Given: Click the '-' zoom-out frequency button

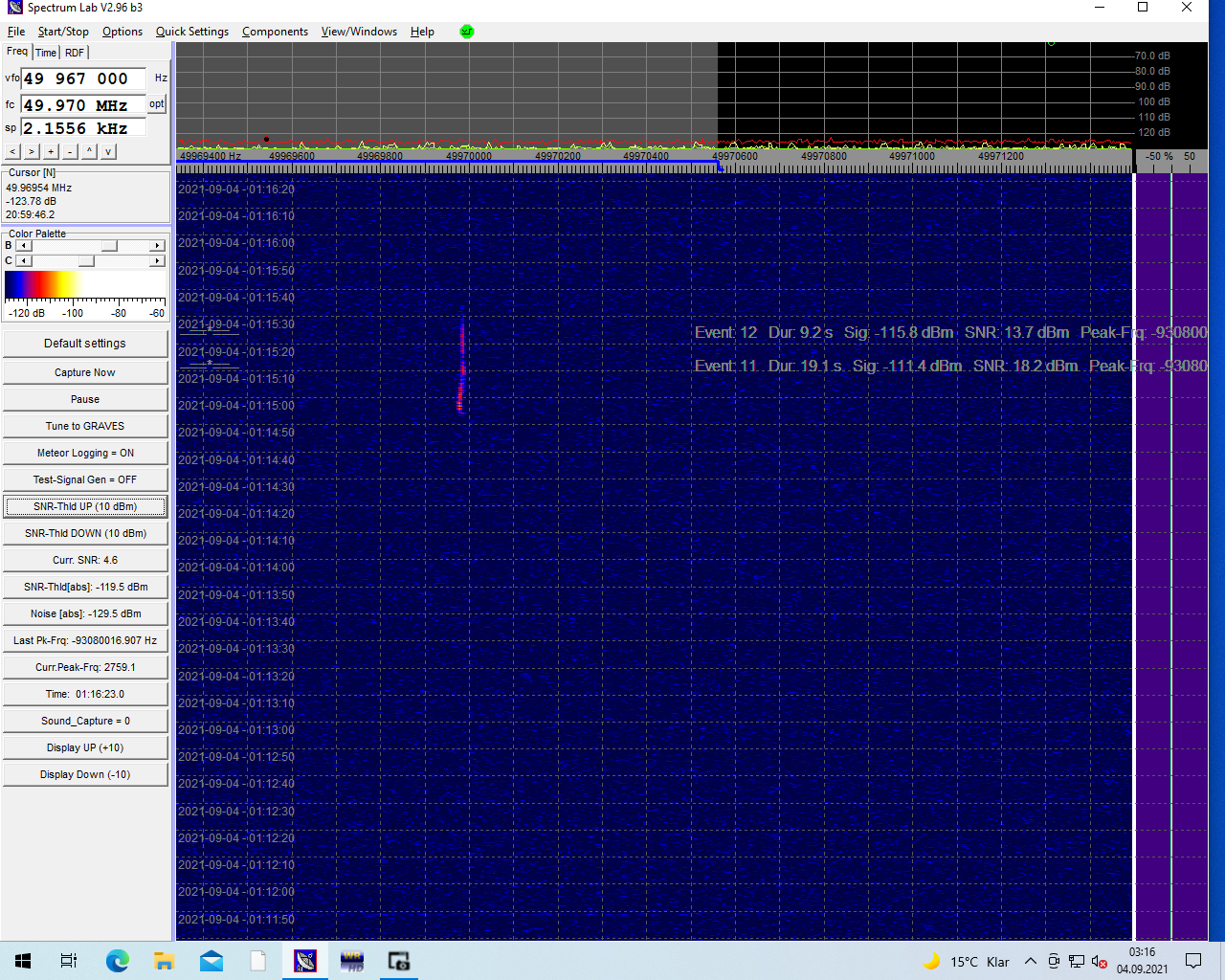Looking at the screenshot, I should click(x=70, y=151).
